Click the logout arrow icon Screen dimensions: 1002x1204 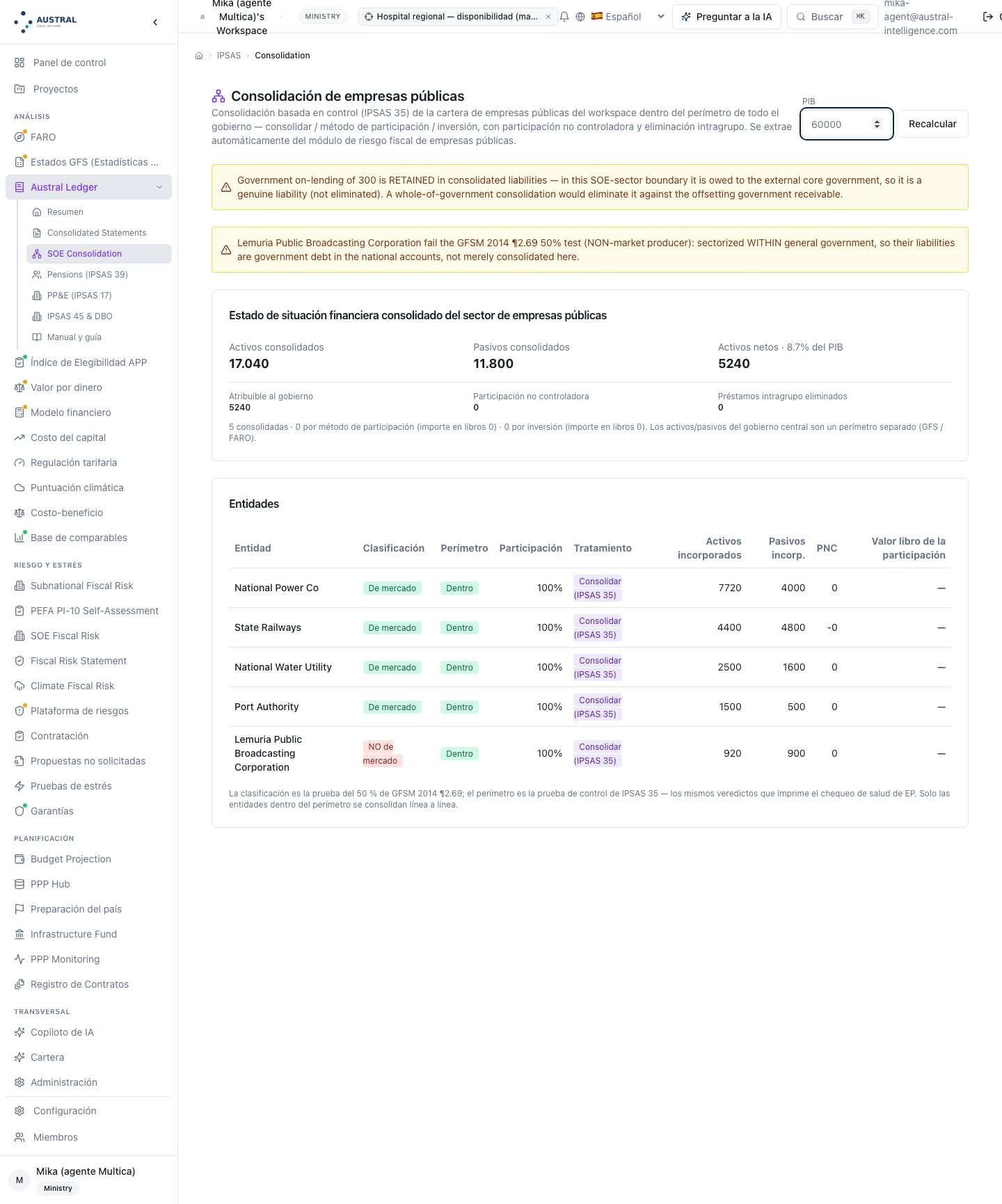[x=987, y=17]
